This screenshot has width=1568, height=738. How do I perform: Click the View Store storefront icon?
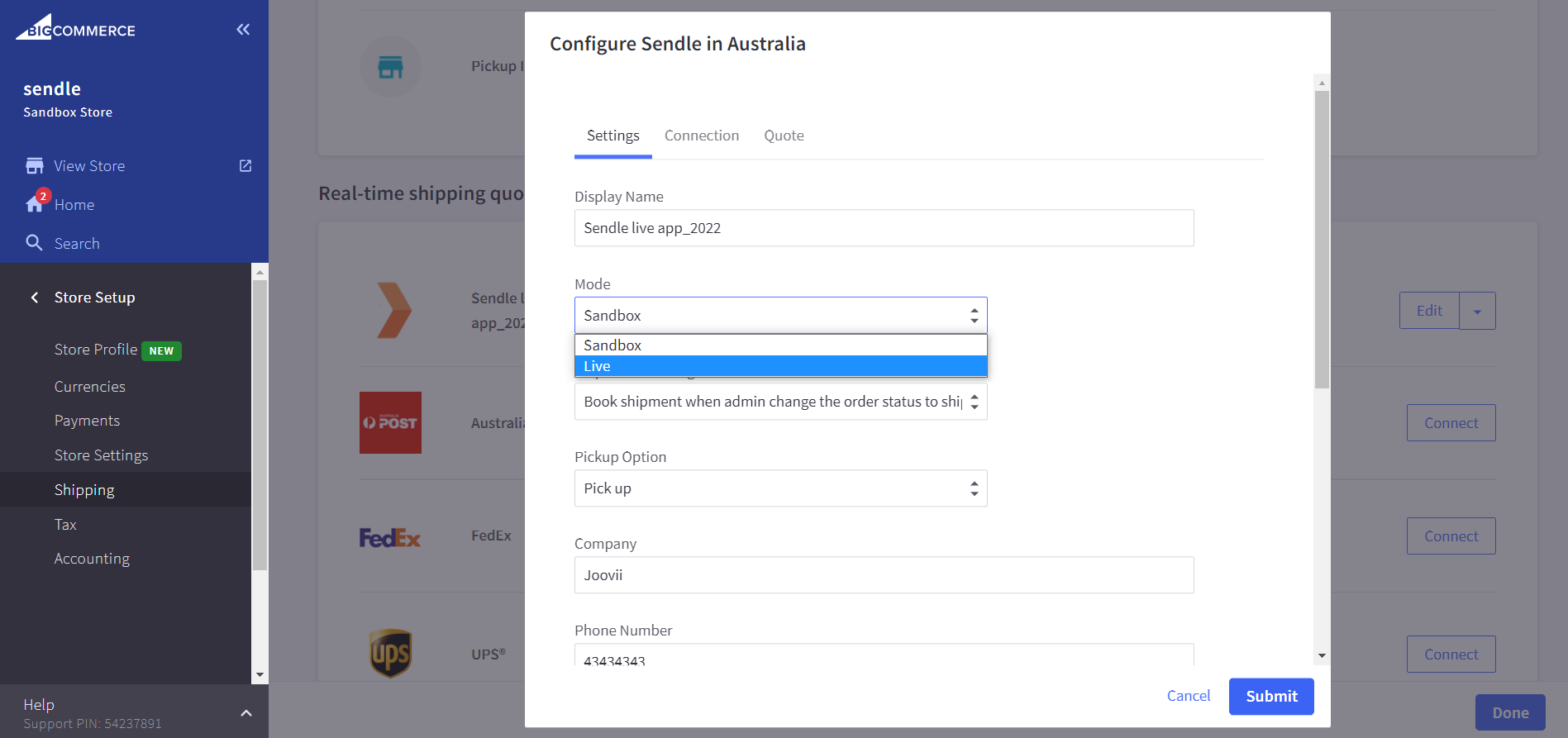35,166
